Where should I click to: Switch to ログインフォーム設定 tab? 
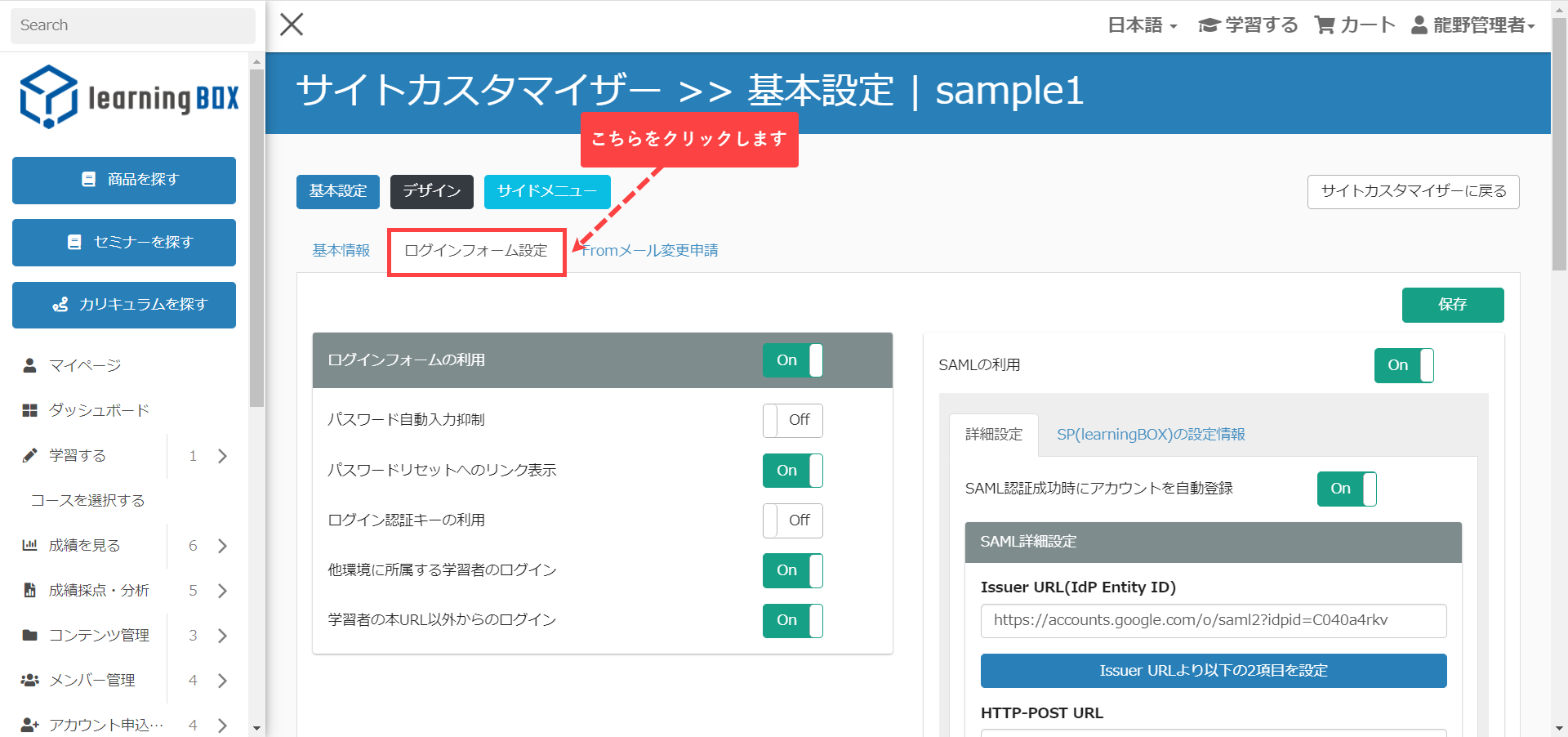click(476, 251)
